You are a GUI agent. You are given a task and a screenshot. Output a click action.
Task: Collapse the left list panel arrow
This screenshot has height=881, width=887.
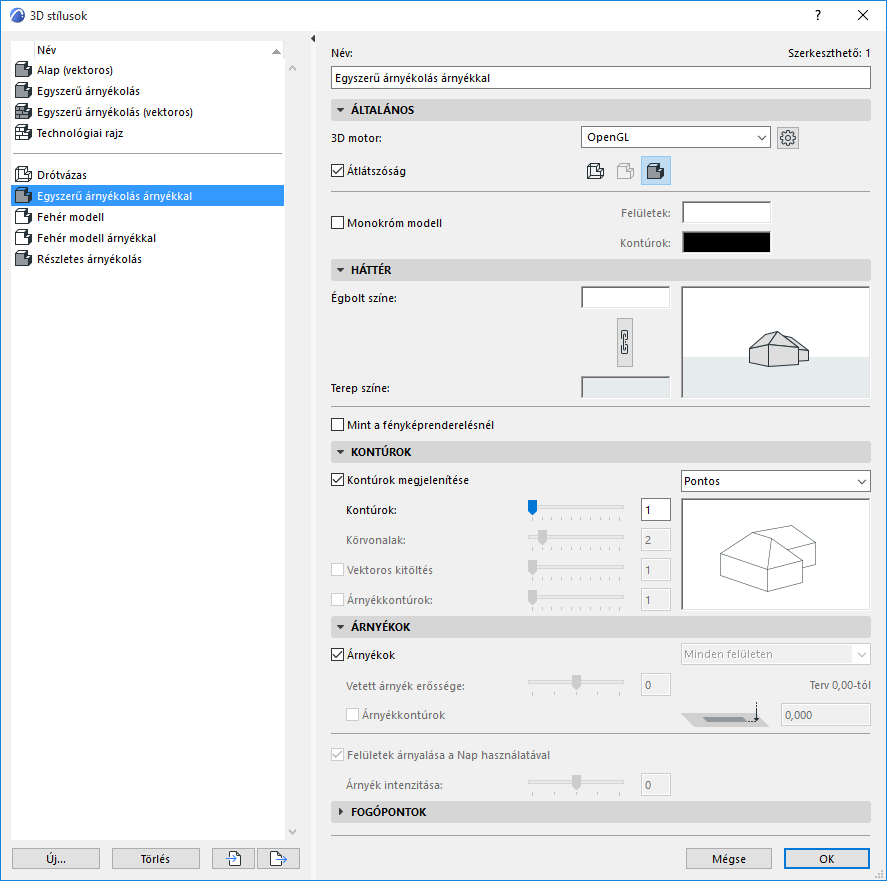313,38
